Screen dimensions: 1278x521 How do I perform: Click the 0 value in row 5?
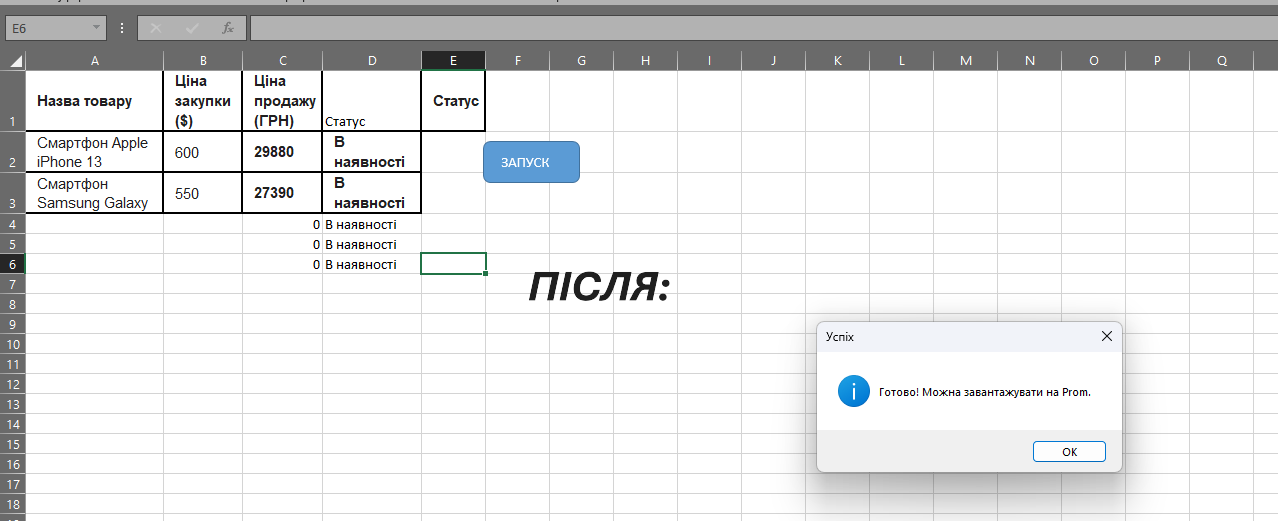point(282,244)
